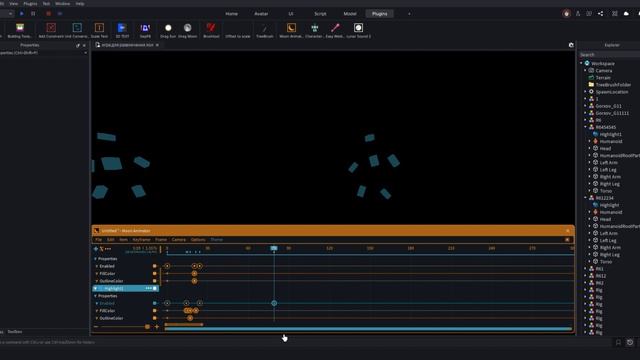Switch to the Home ribbon tab
The image size is (640, 360).
tap(231, 13)
